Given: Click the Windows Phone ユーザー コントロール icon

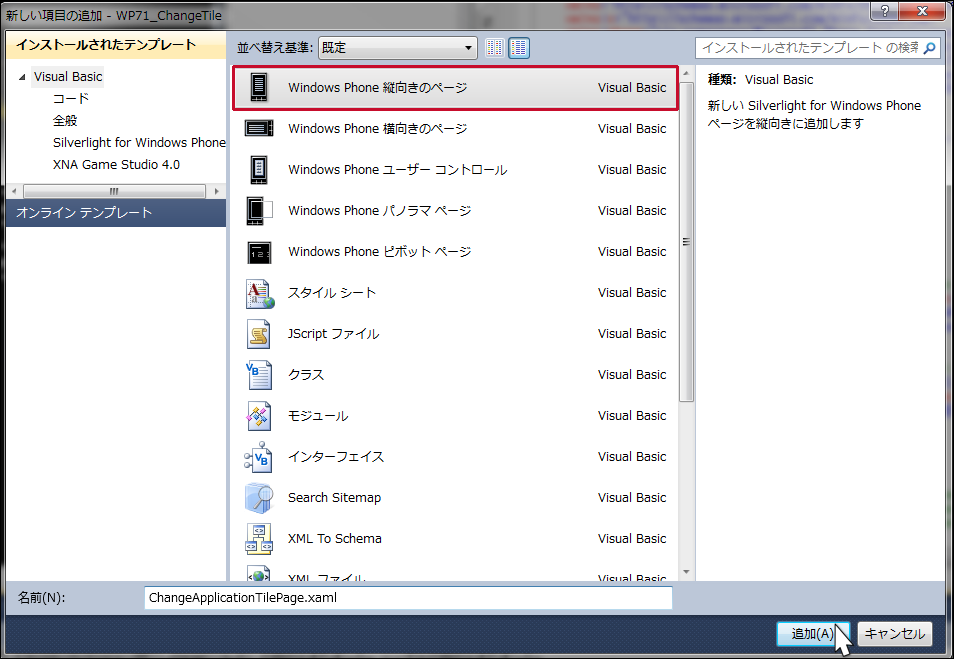Looking at the screenshot, I should (259, 170).
